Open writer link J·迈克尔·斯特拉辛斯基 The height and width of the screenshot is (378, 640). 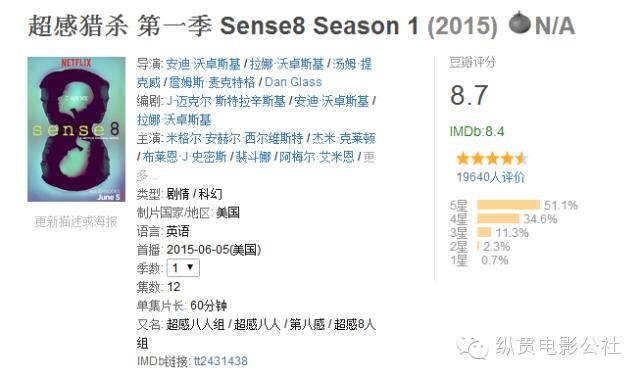226,101
